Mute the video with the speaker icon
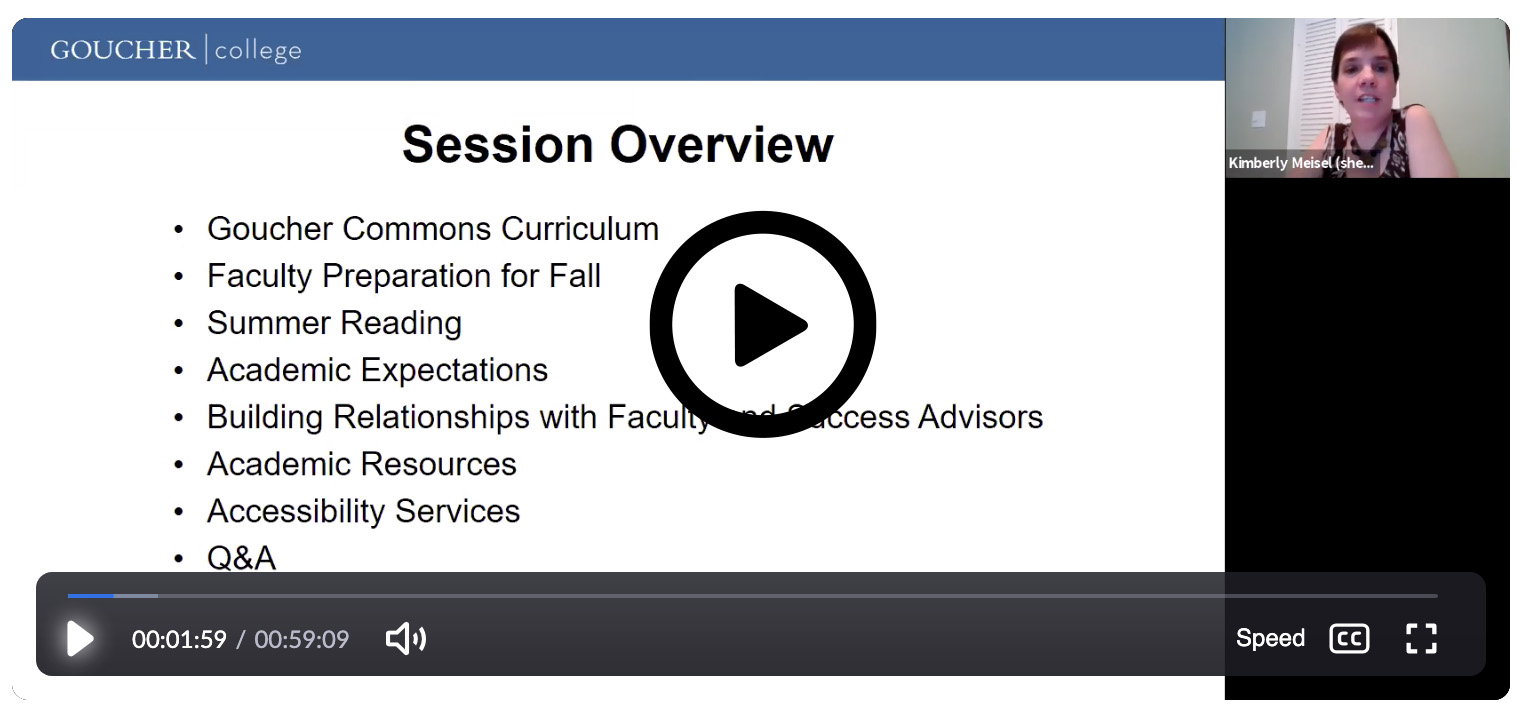Image resolution: width=1526 pixels, height=714 pixels. [x=405, y=638]
